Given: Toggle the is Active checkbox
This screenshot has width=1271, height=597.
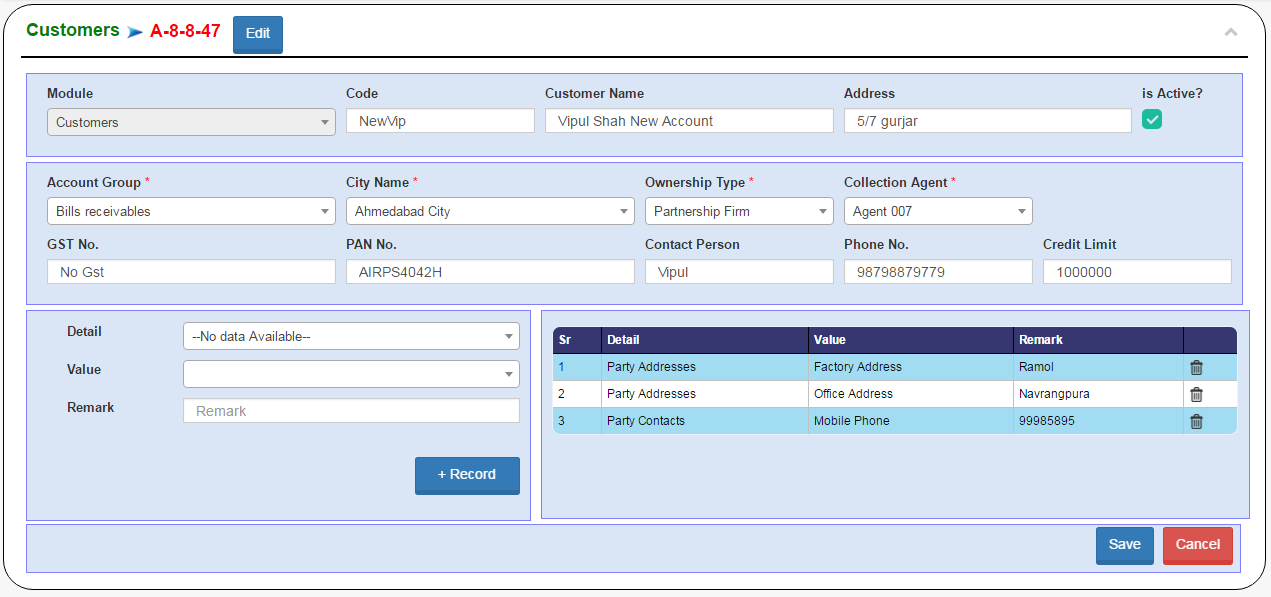Looking at the screenshot, I should pos(1152,120).
